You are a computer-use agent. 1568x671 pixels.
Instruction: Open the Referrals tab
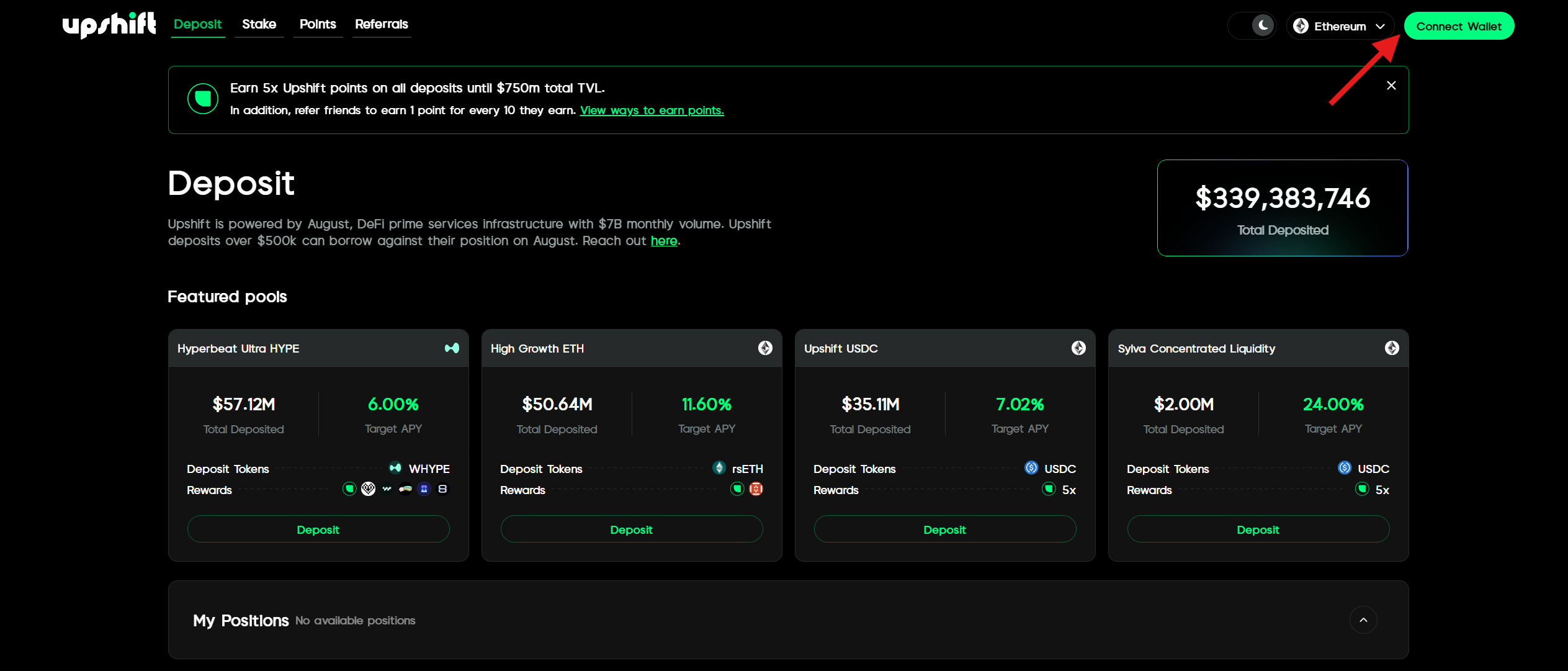381,24
